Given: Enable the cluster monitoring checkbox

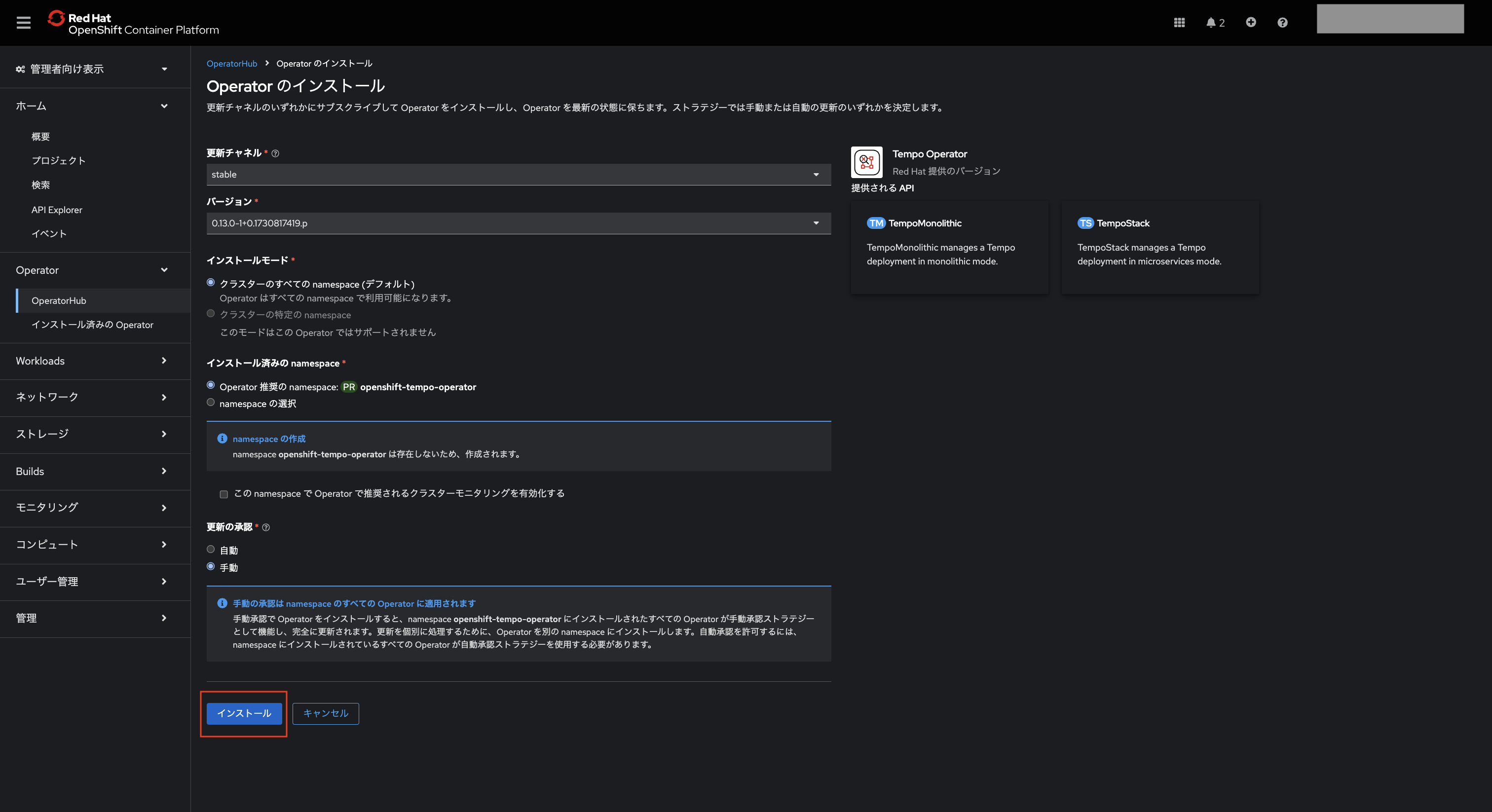Looking at the screenshot, I should coord(224,494).
